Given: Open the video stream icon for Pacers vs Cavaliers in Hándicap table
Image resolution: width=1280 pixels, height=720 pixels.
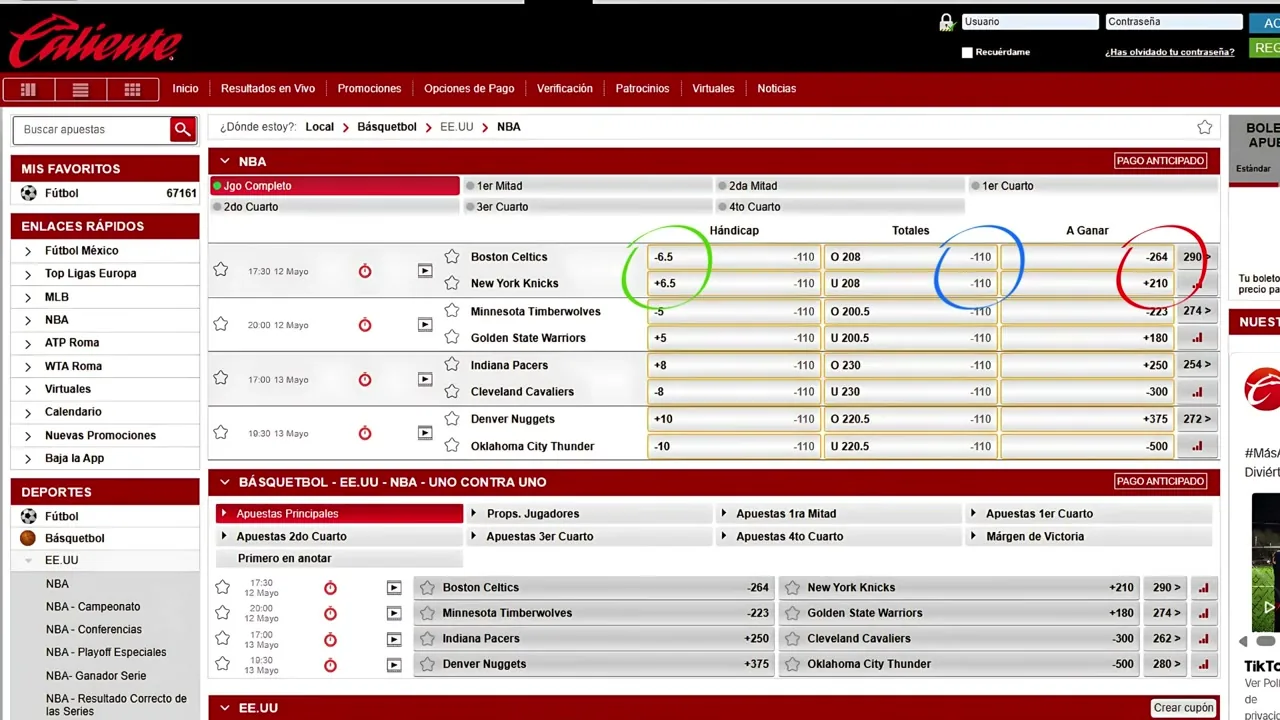Looking at the screenshot, I should 425,379.
